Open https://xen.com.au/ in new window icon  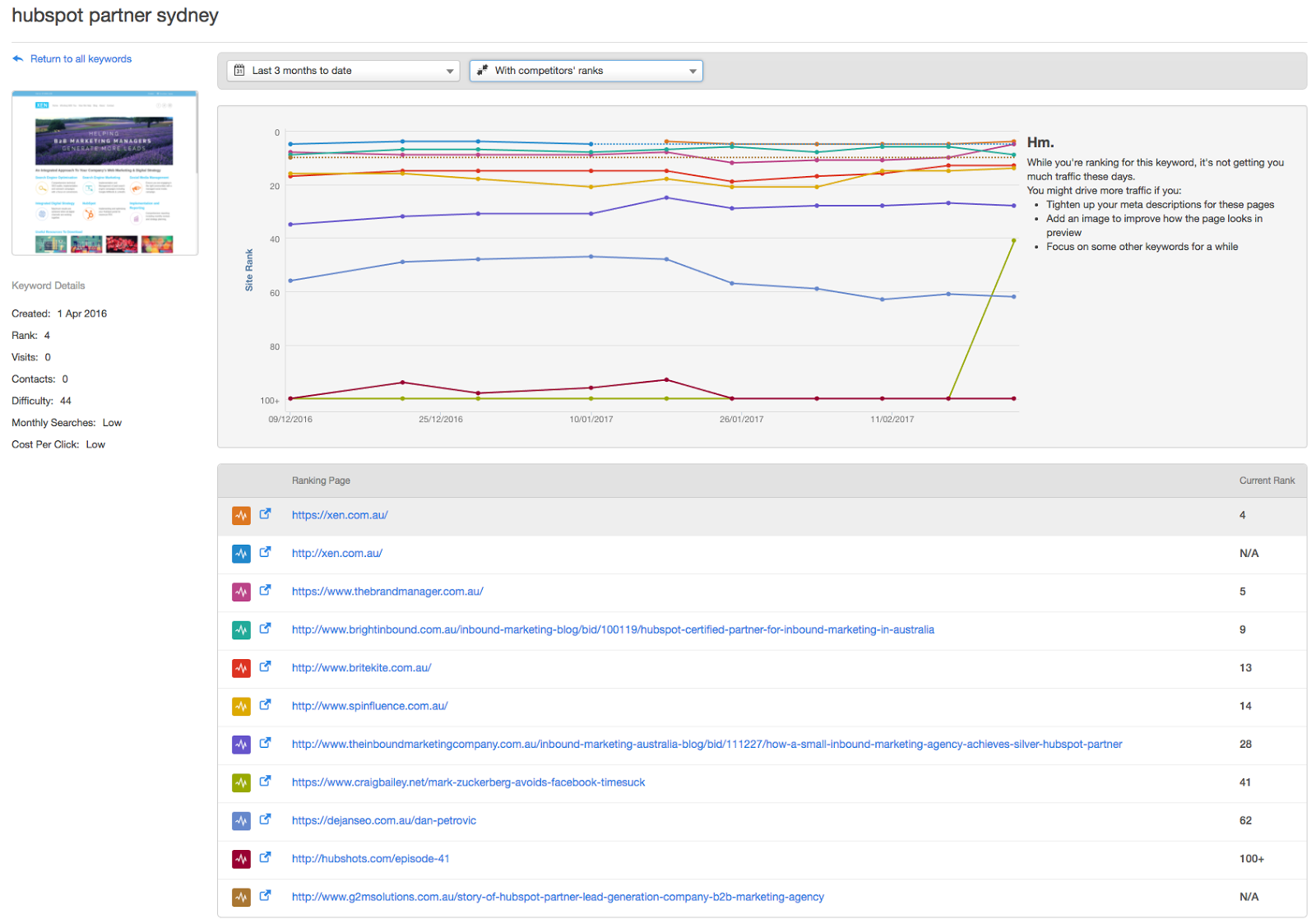point(265,514)
